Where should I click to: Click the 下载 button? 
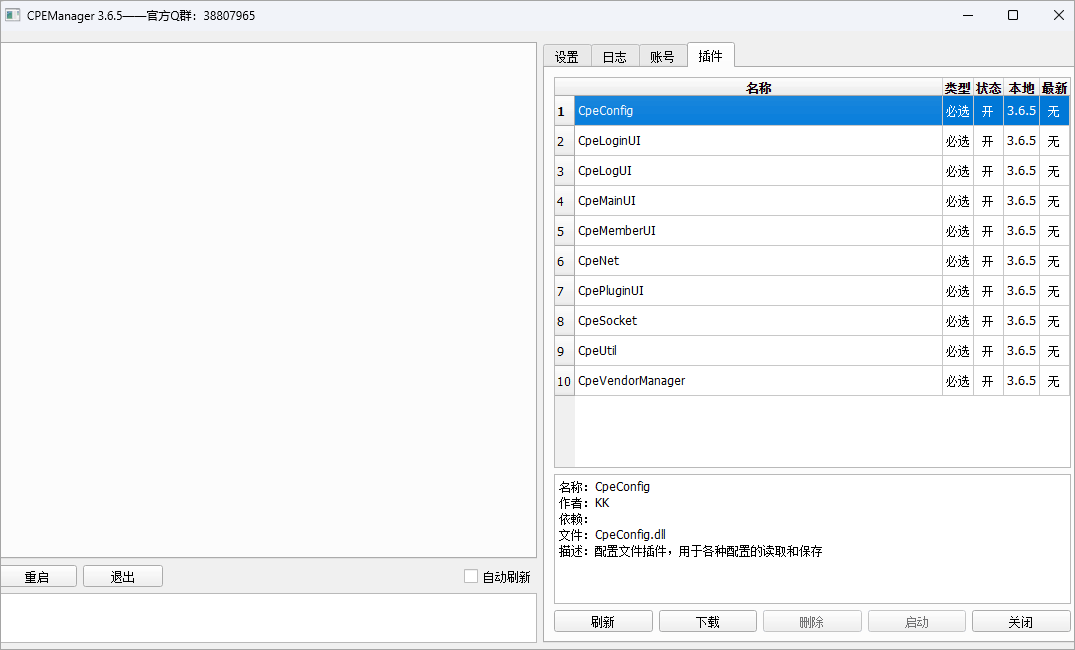click(x=708, y=622)
